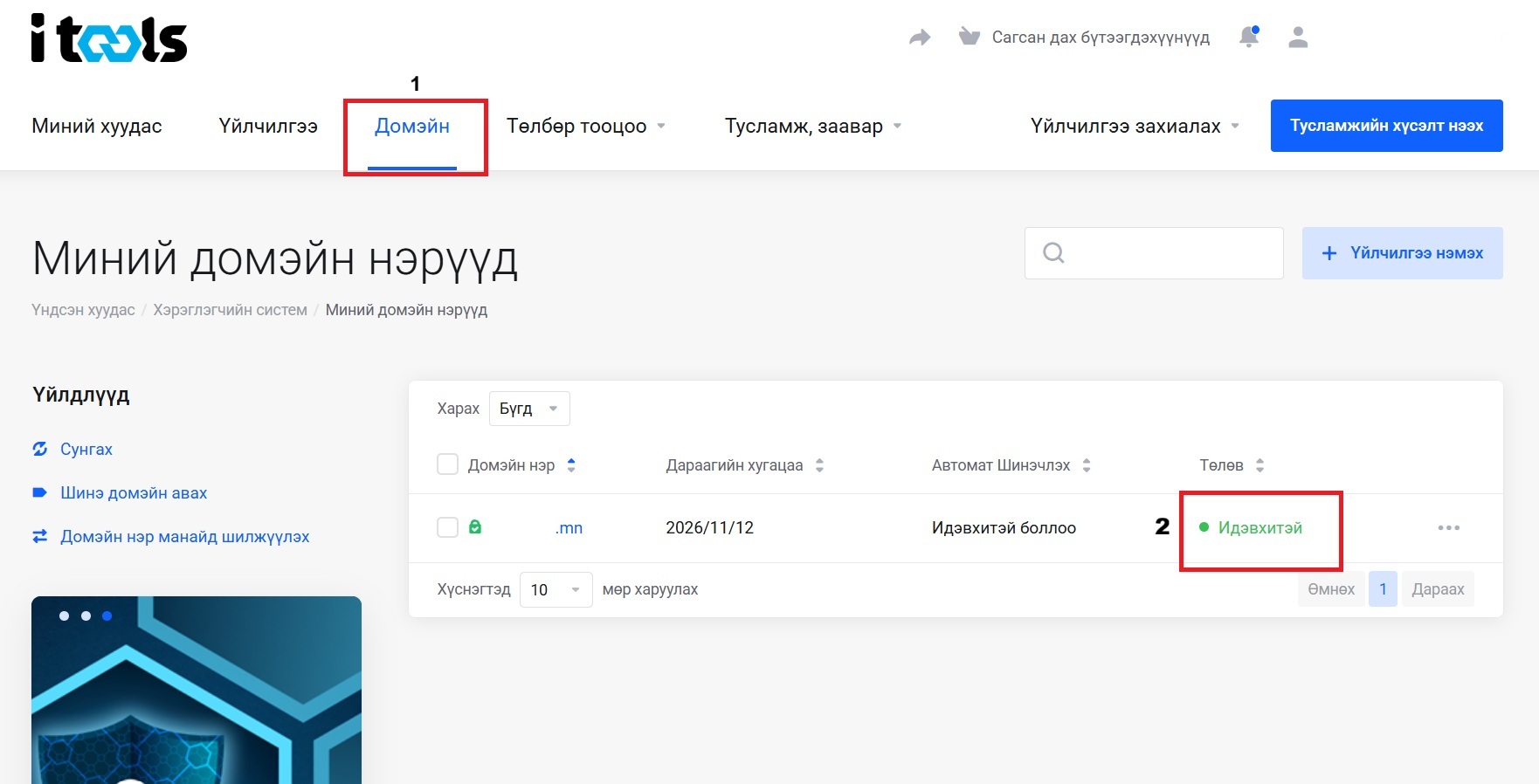Click the three-dot actions menu in domain row
Viewport: 1539px width, 784px height.
point(1448,527)
